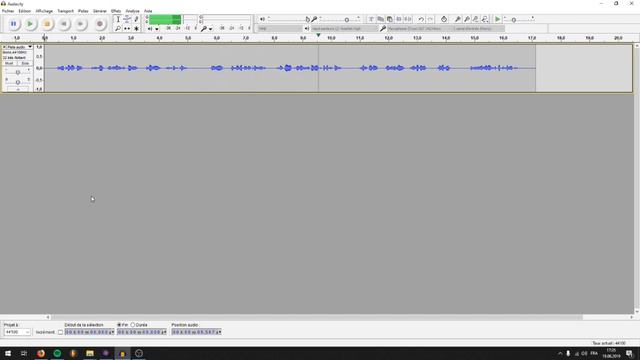Open the Piste audio track menu dropdown

pos(30,47)
